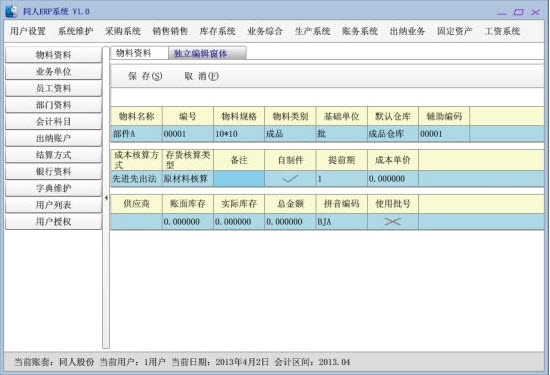The height and width of the screenshot is (375, 550).
Task: Click the 会计区间 2013.04 status text
Action: pyautogui.click(x=312, y=362)
